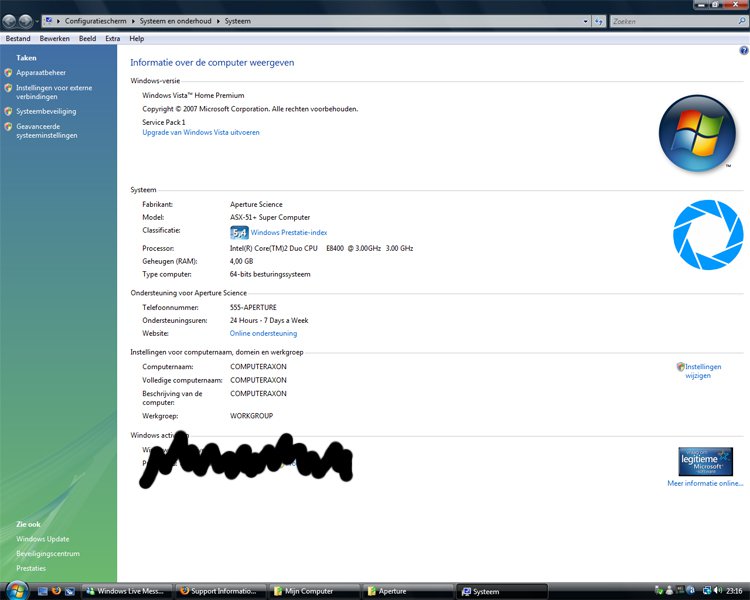
Task: Launch Firefox from the quick launch bar
Action: point(56,591)
